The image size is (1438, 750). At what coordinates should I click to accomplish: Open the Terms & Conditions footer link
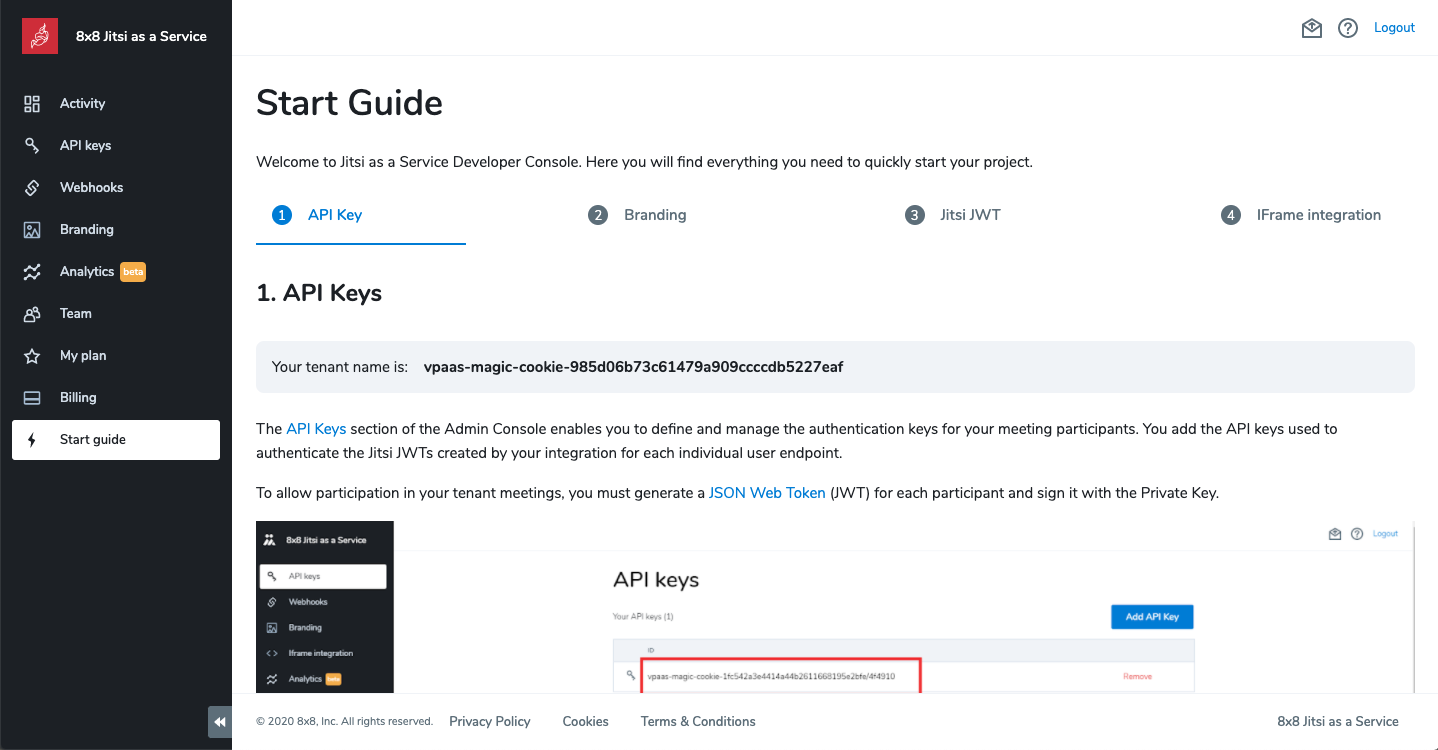(698, 722)
